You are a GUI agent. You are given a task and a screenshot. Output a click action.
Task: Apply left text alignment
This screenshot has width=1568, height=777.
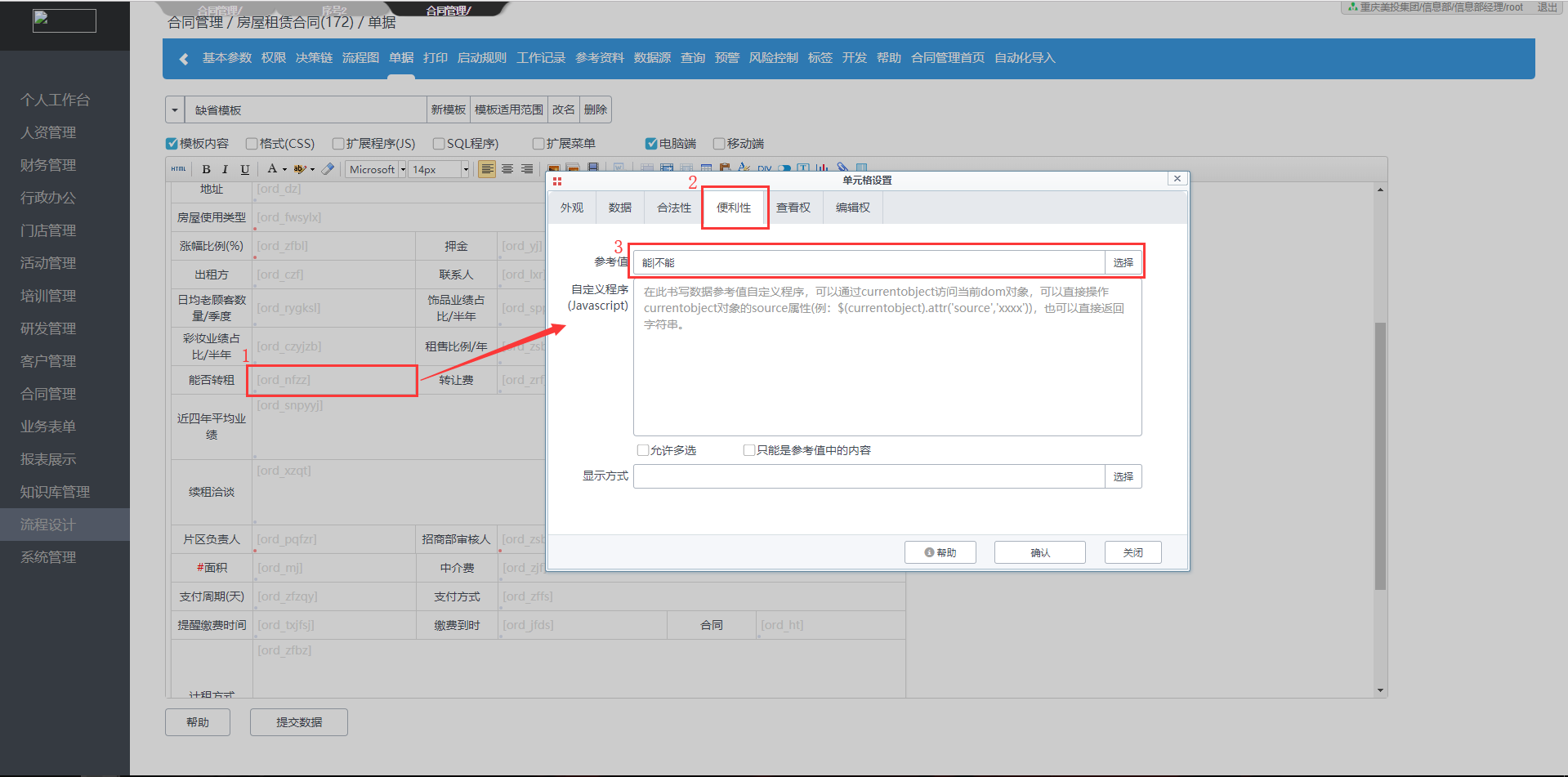pyautogui.click(x=487, y=169)
